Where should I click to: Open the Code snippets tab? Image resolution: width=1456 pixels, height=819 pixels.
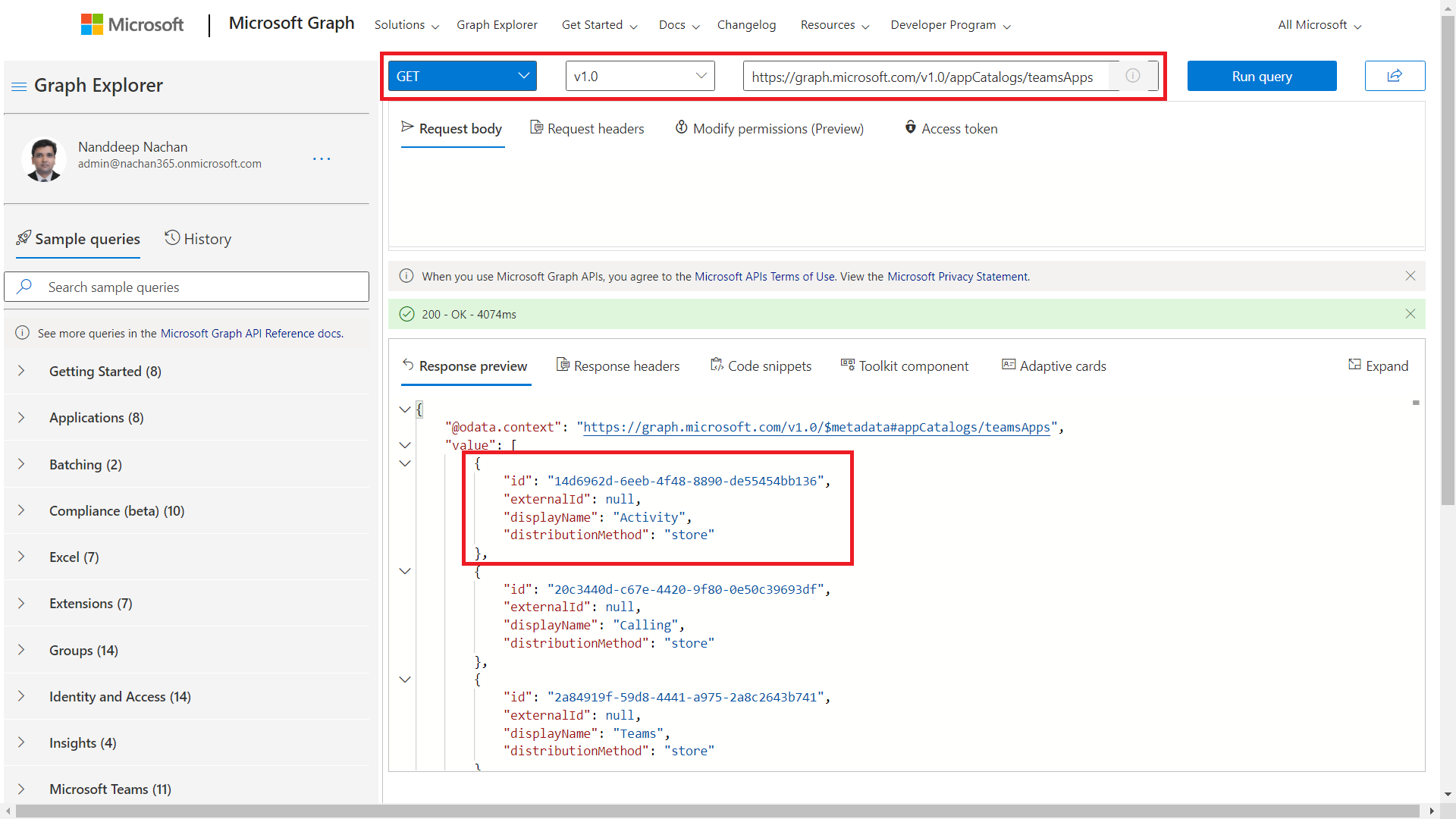point(761,366)
